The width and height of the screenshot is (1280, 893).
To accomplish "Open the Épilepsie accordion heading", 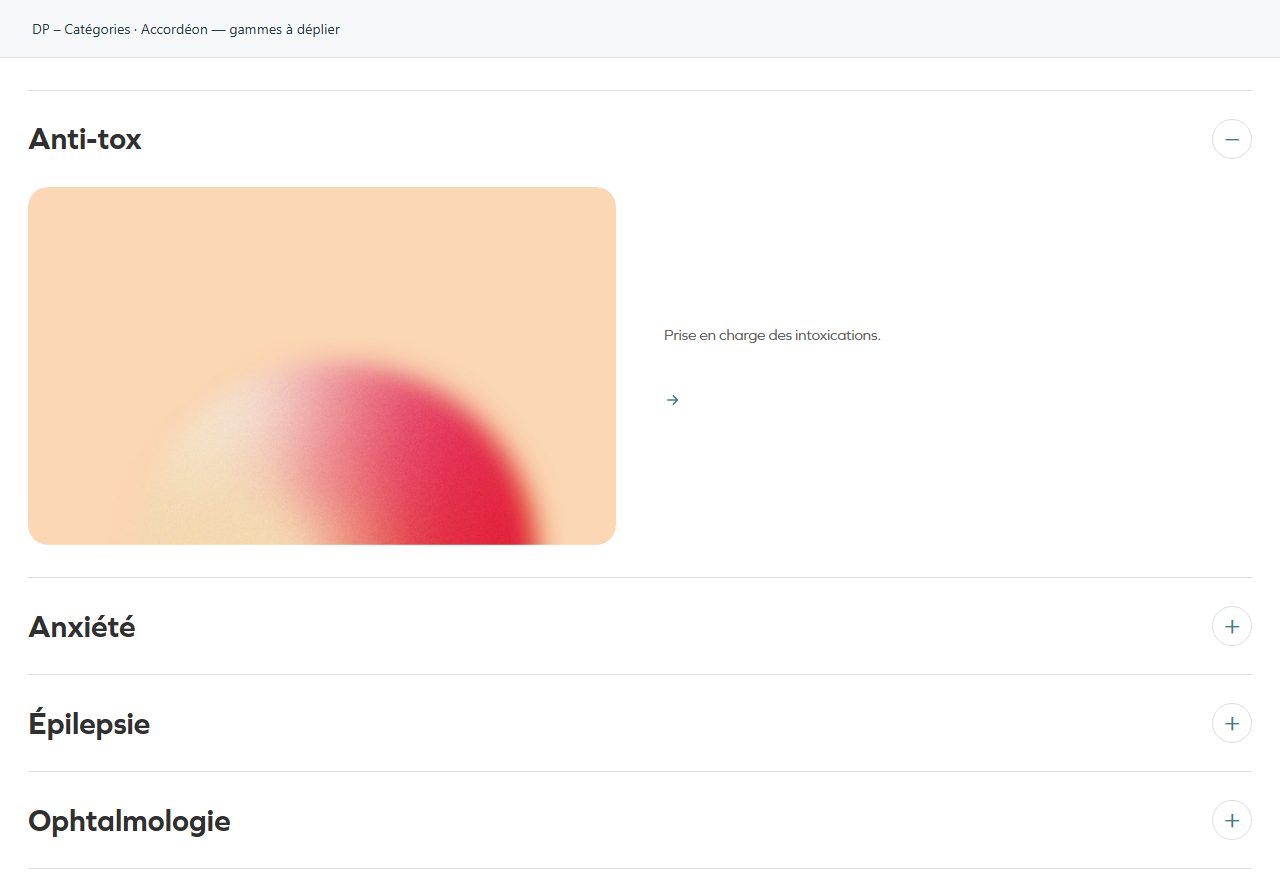I will pos(89,723).
